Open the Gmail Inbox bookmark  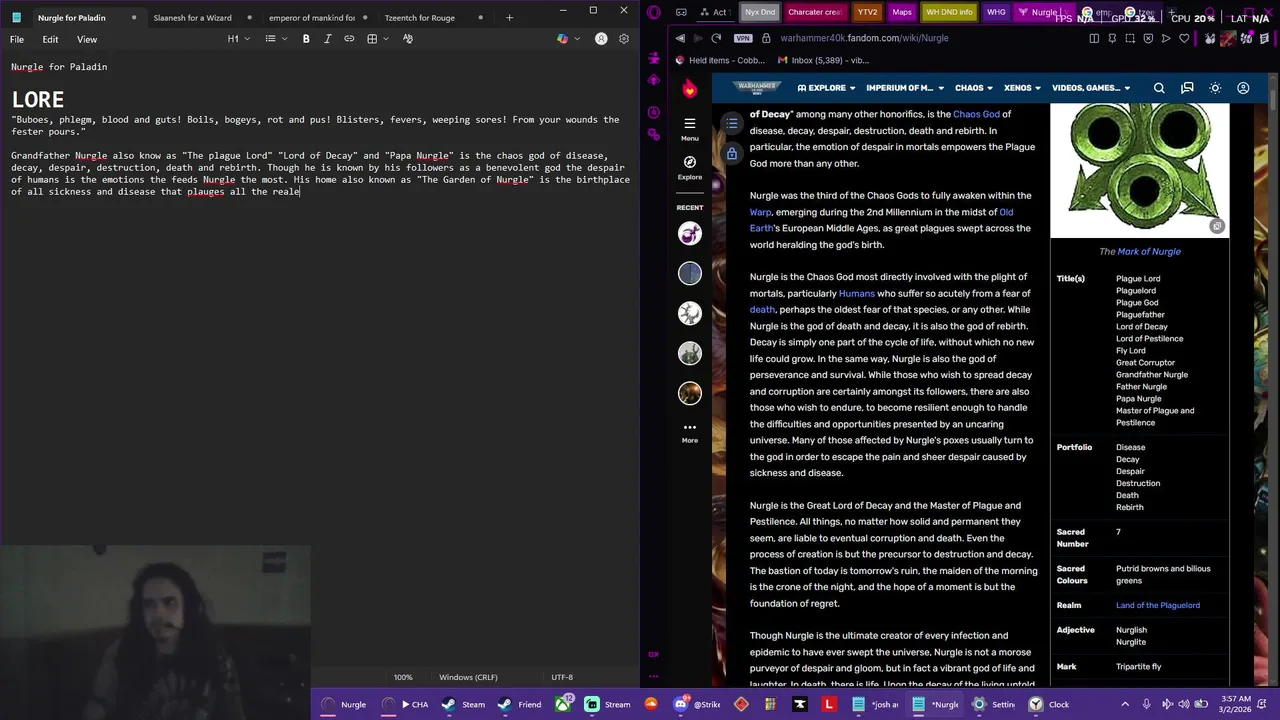823,60
